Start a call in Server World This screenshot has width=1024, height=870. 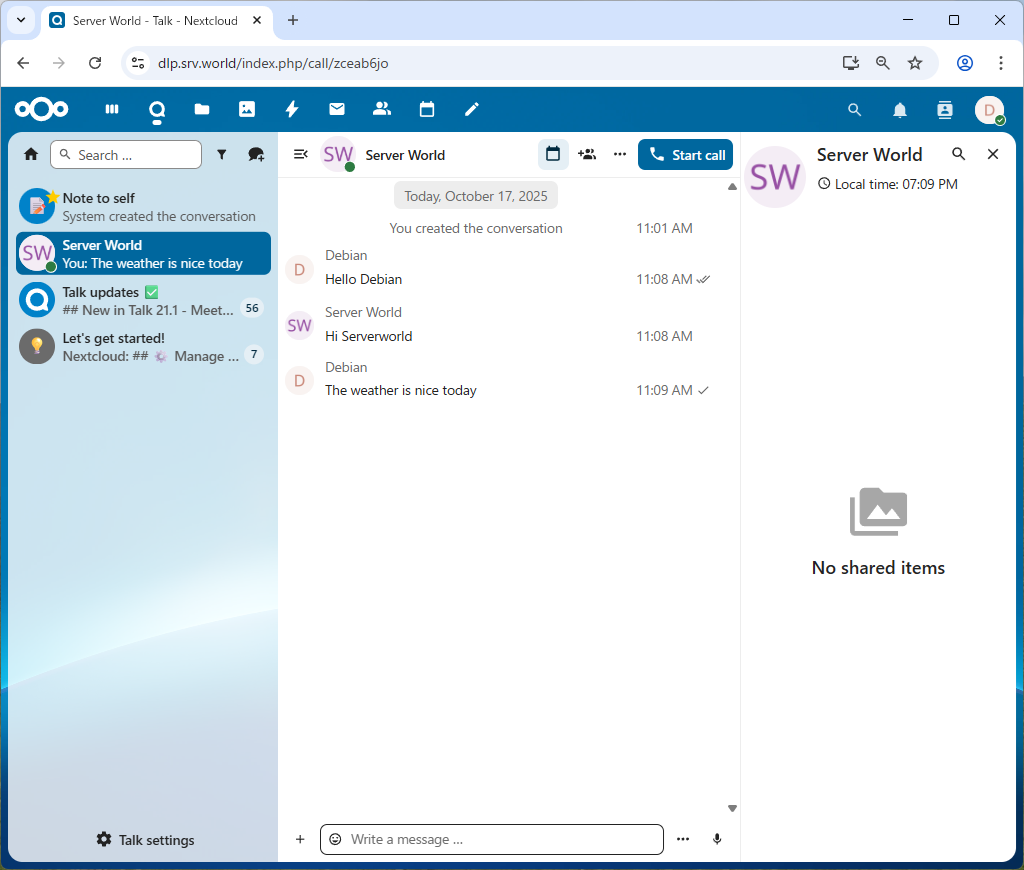pos(685,154)
